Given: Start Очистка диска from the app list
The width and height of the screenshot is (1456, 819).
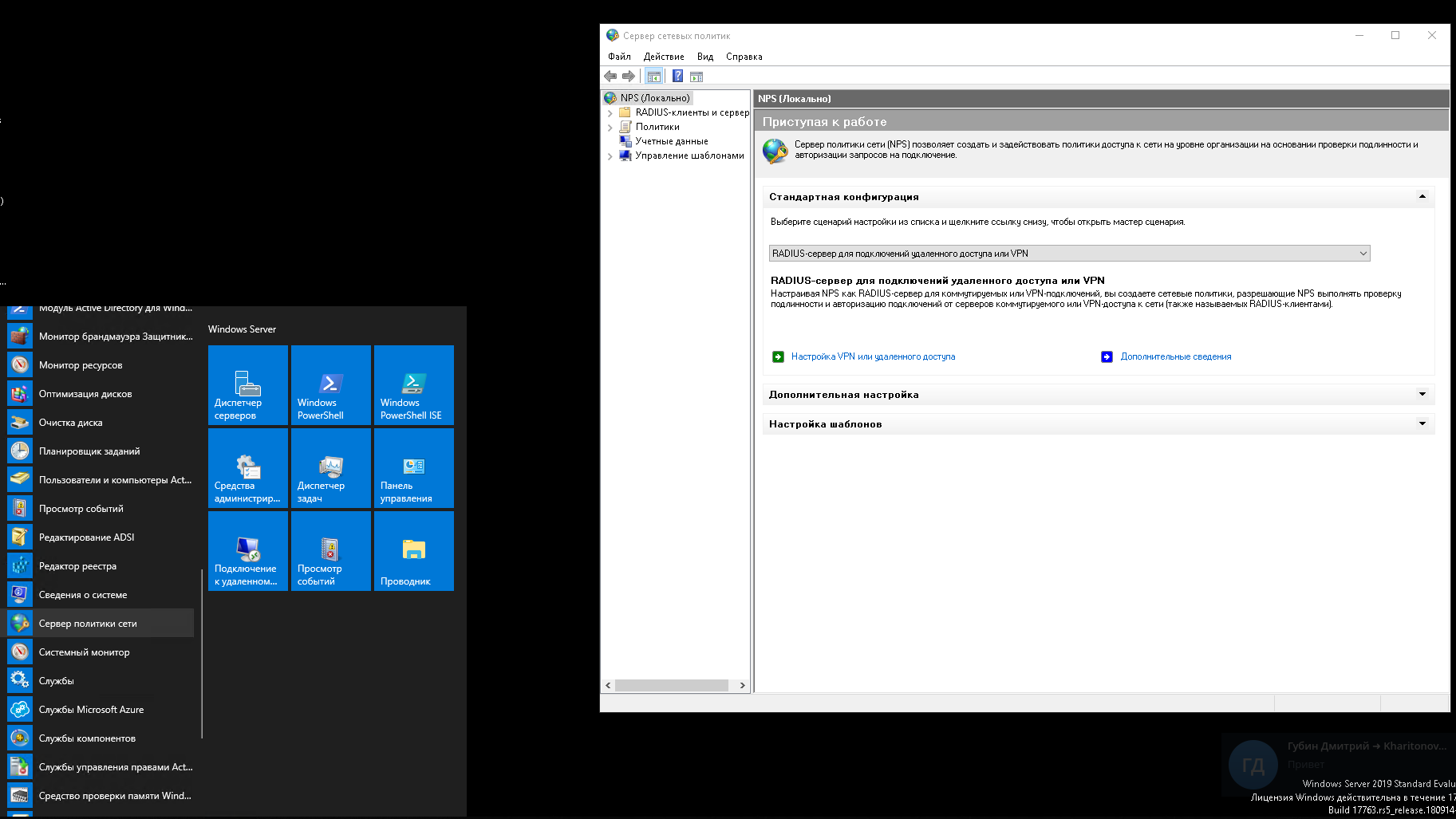Looking at the screenshot, I should [100, 423].
